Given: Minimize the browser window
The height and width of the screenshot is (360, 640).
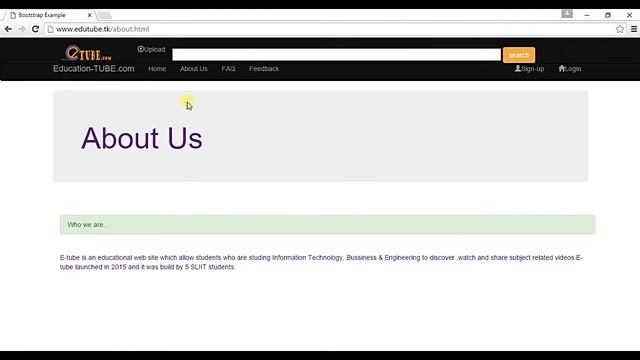Looking at the screenshot, I should pos(587,15).
